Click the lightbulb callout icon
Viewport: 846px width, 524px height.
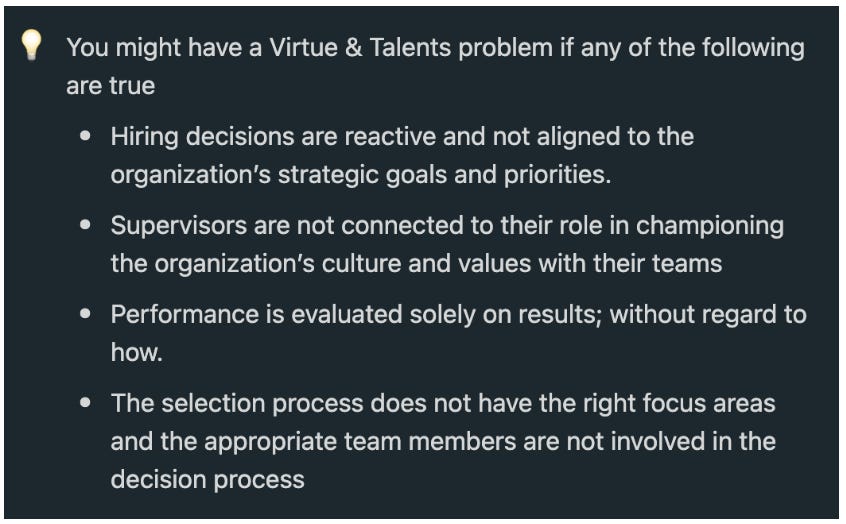point(31,45)
